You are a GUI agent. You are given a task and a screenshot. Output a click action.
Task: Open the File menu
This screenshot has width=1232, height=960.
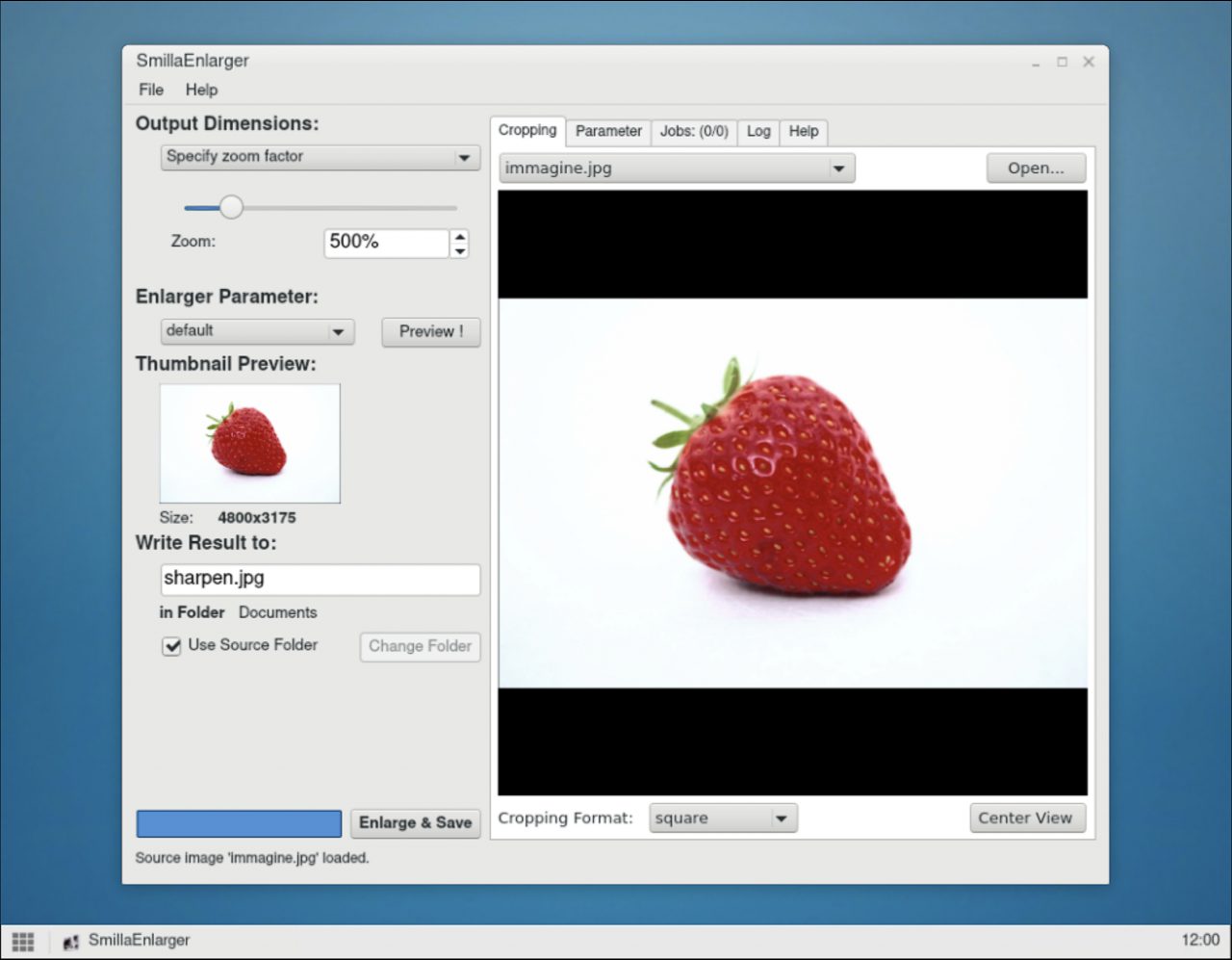coord(151,90)
